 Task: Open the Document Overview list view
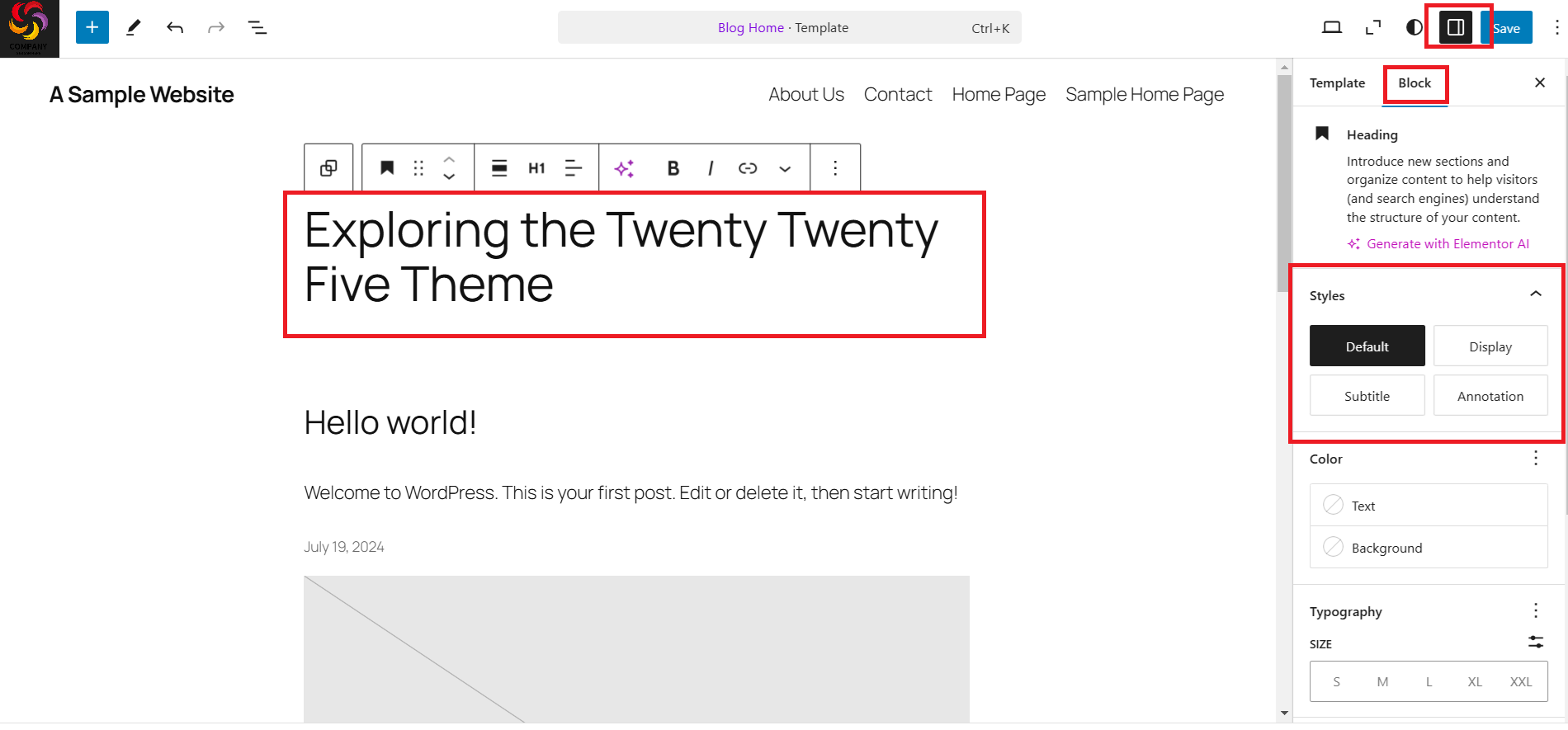pyautogui.click(x=257, y=28)
